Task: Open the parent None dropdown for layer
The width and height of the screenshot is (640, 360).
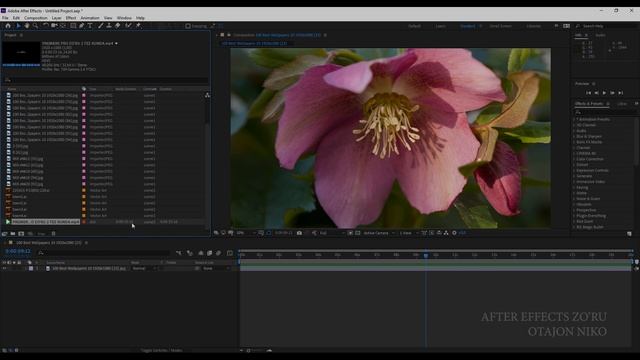Action: coord(216,269)
